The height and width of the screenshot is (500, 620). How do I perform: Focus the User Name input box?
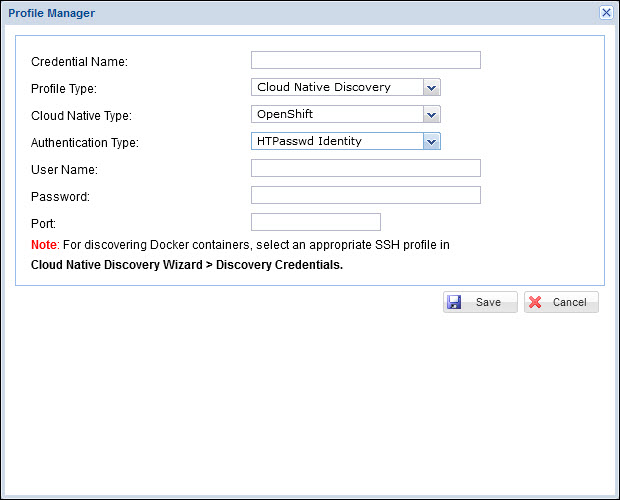[x=365, y=168]
